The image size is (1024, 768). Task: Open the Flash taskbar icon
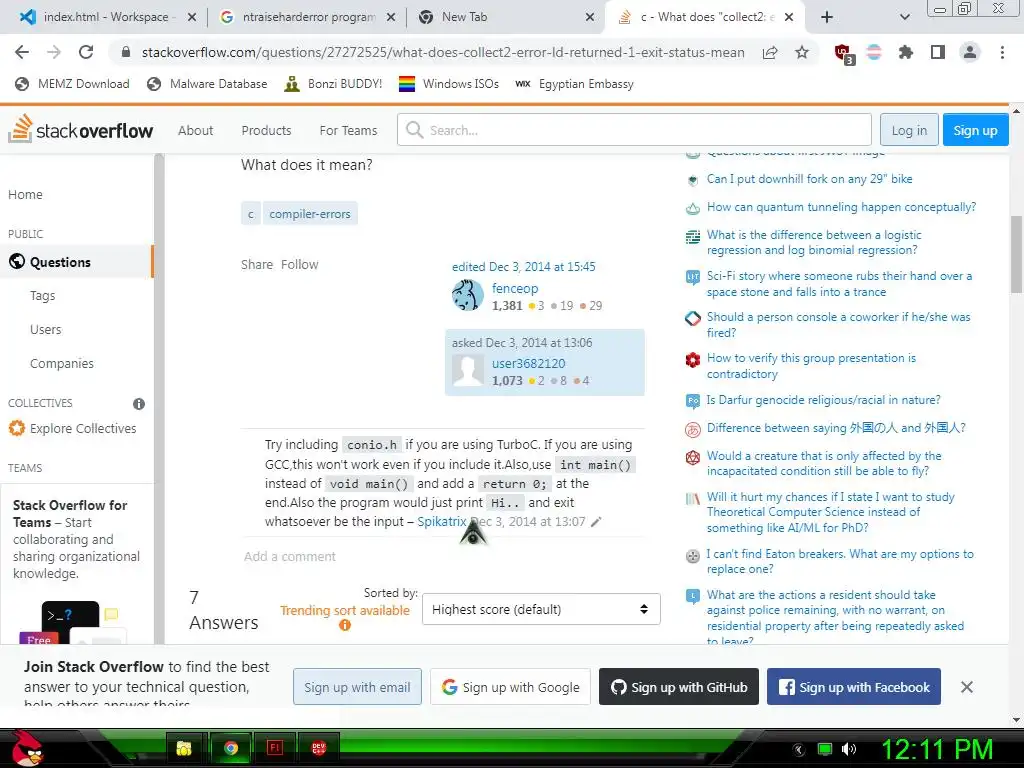click(x=275, y=748)
